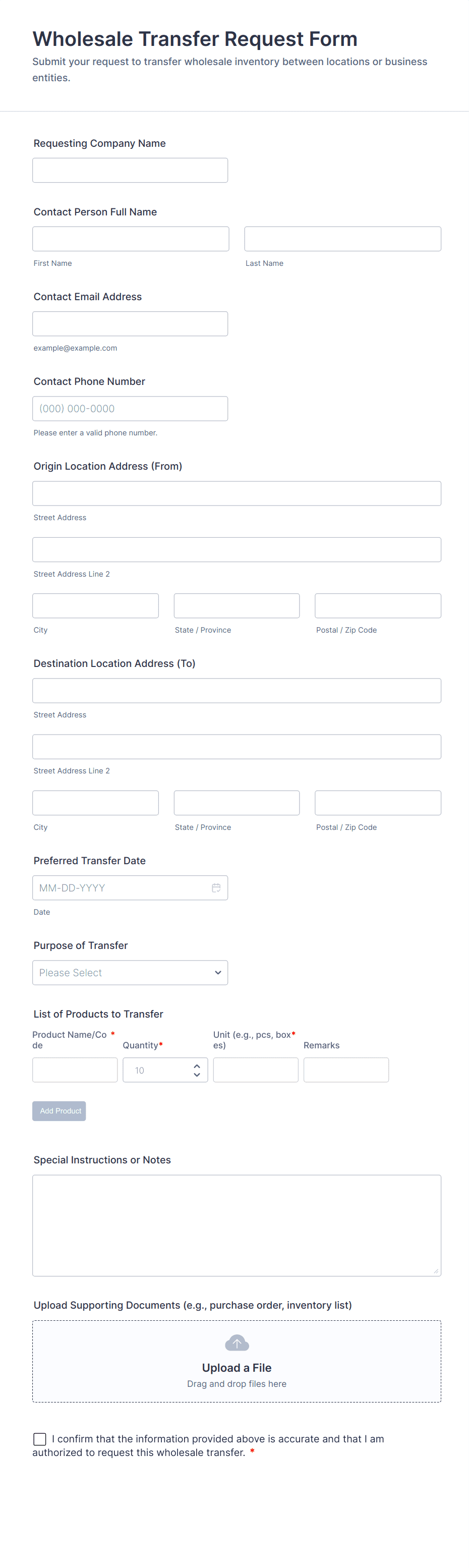Focus the First Name input
Screen dimensions: 469x1568
click(x=131, y=239)
